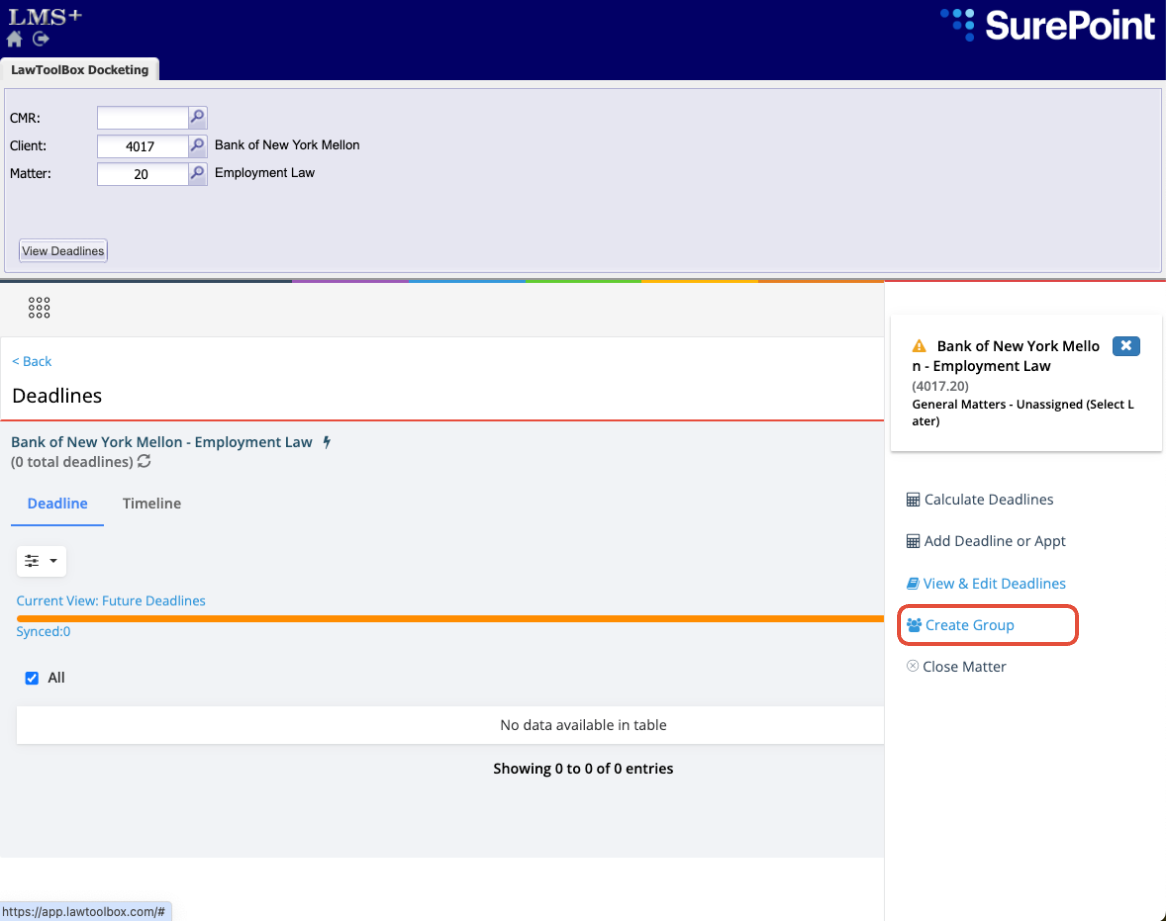1166x921 pixels.
Task: Click the Matter search magnifier icon
Action: (197, 174)
